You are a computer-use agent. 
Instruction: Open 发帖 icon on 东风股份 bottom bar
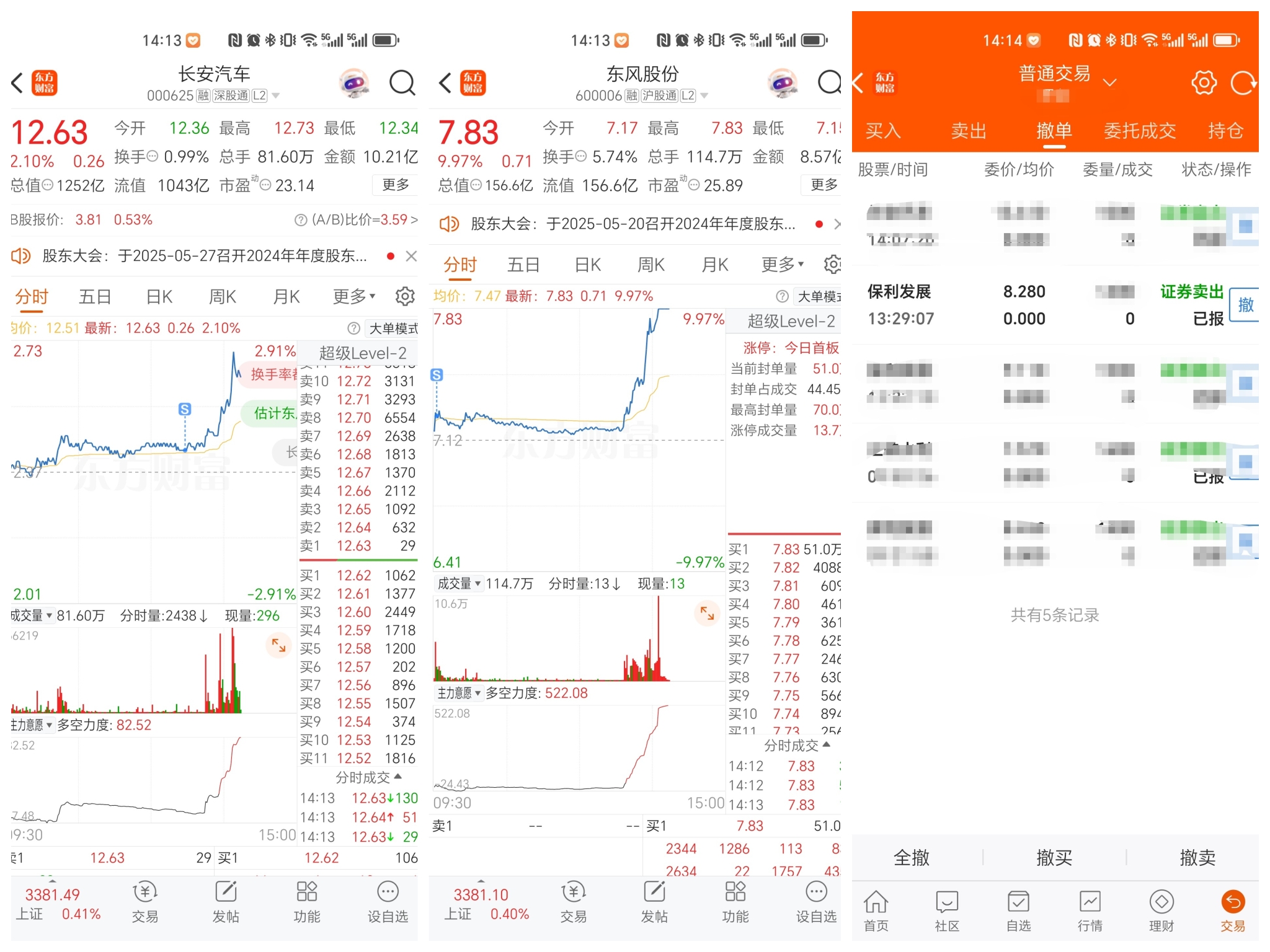click(654, 902)
